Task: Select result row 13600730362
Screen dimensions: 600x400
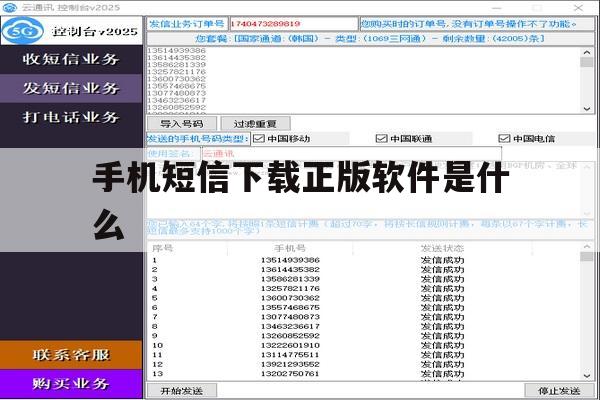Action: (364, 298)
